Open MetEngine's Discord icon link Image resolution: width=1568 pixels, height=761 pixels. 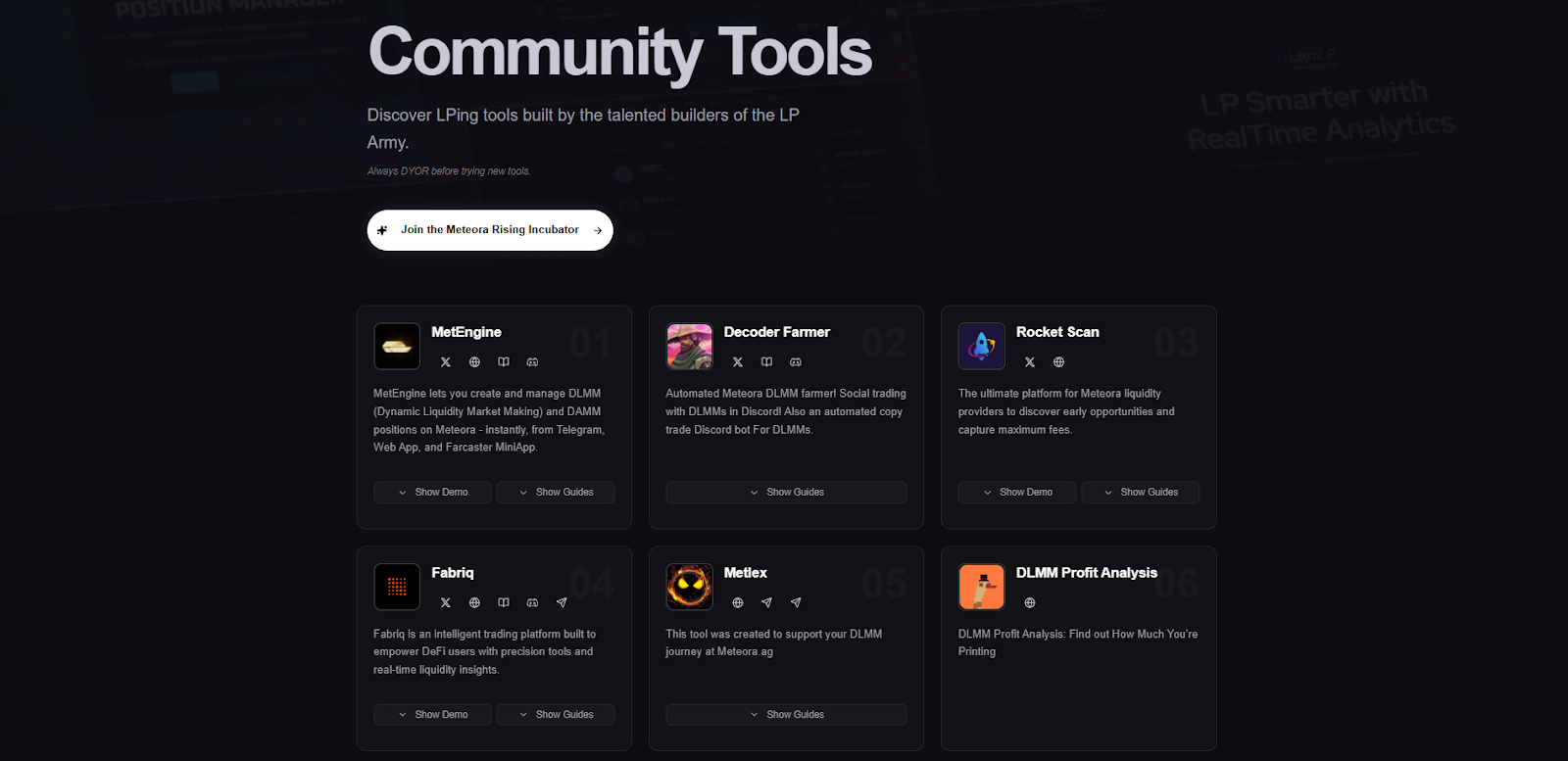(532, 362)
